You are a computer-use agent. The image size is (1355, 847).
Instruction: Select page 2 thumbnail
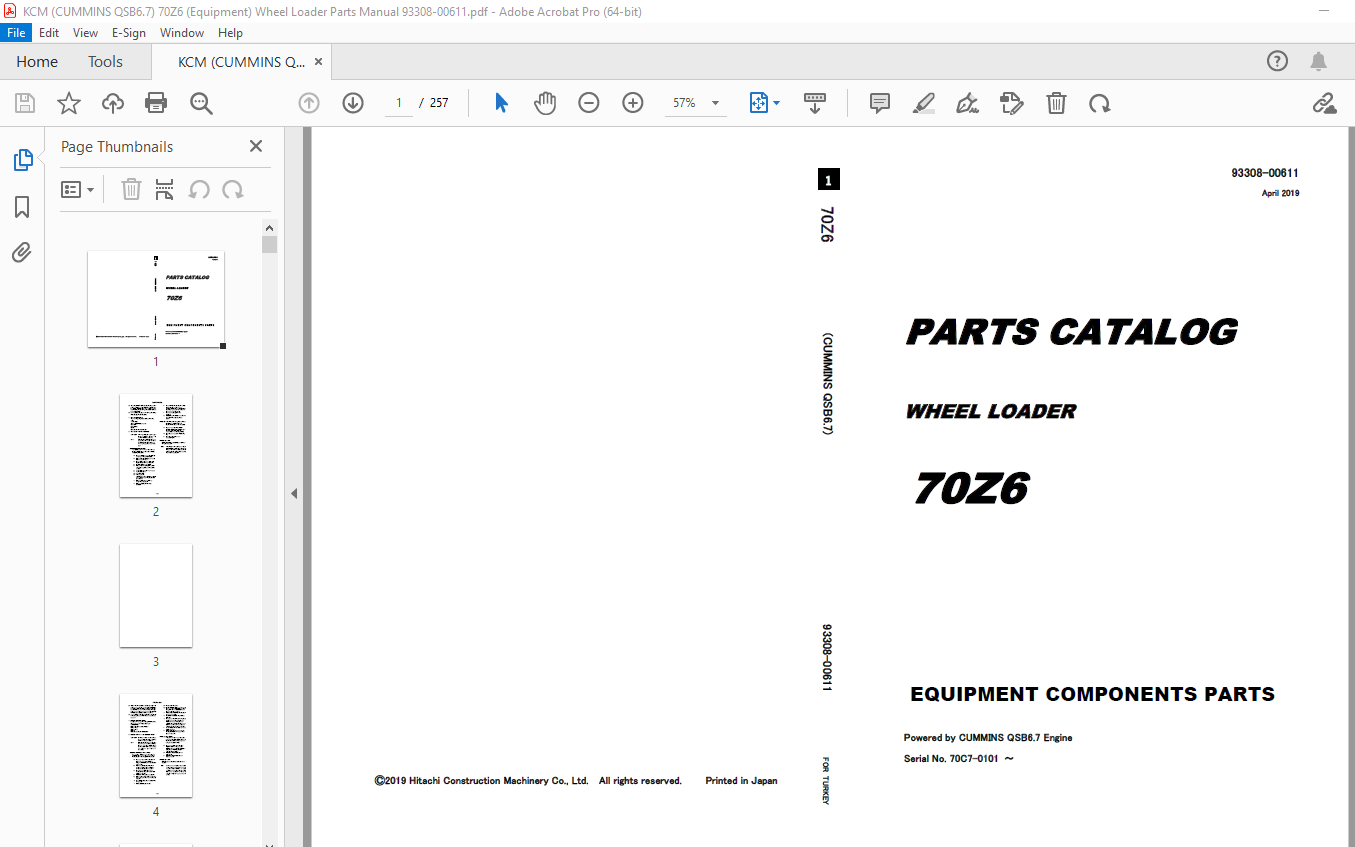[156, 445]
